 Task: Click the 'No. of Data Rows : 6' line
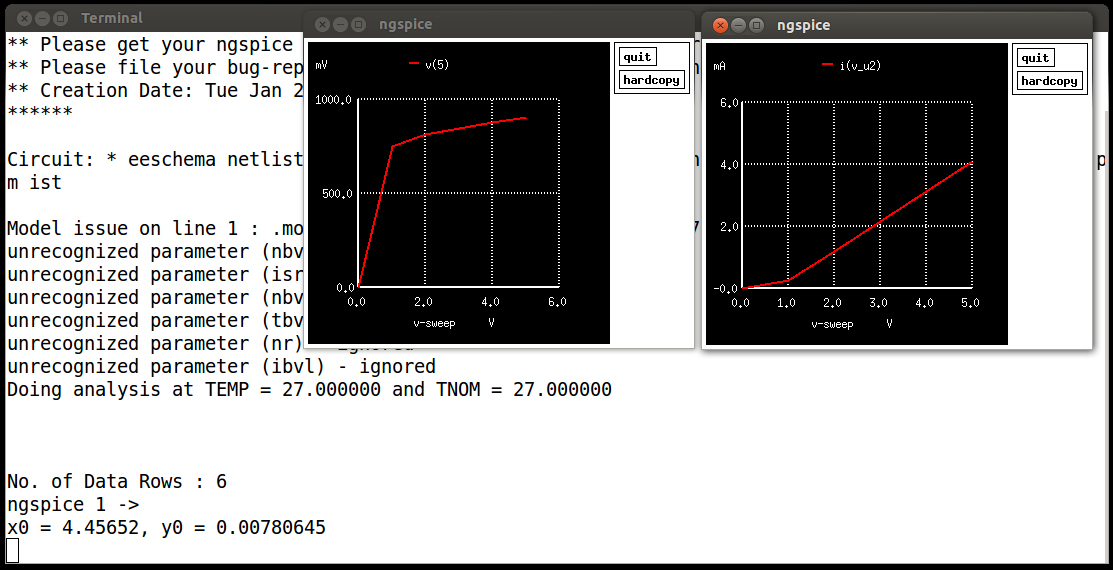pyautogui.click(x=117, y=481)
